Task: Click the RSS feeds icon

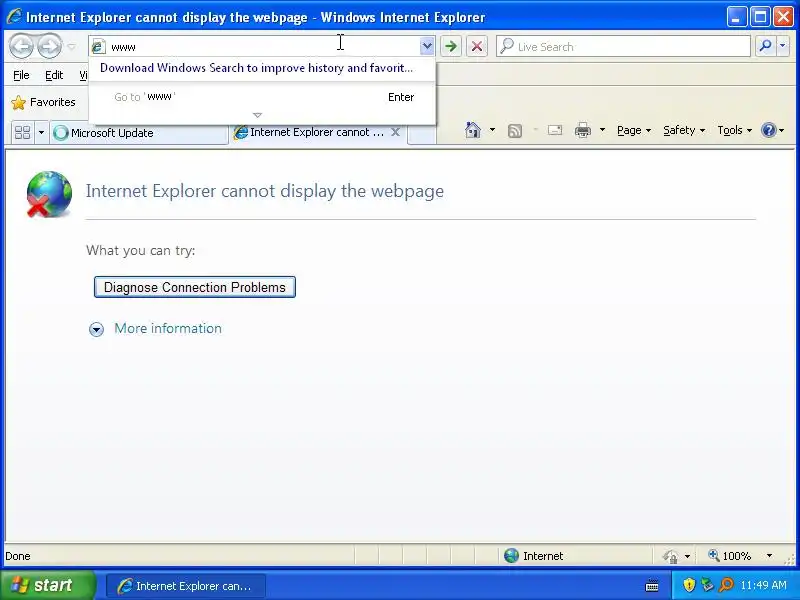Action: tap(515, 131)
